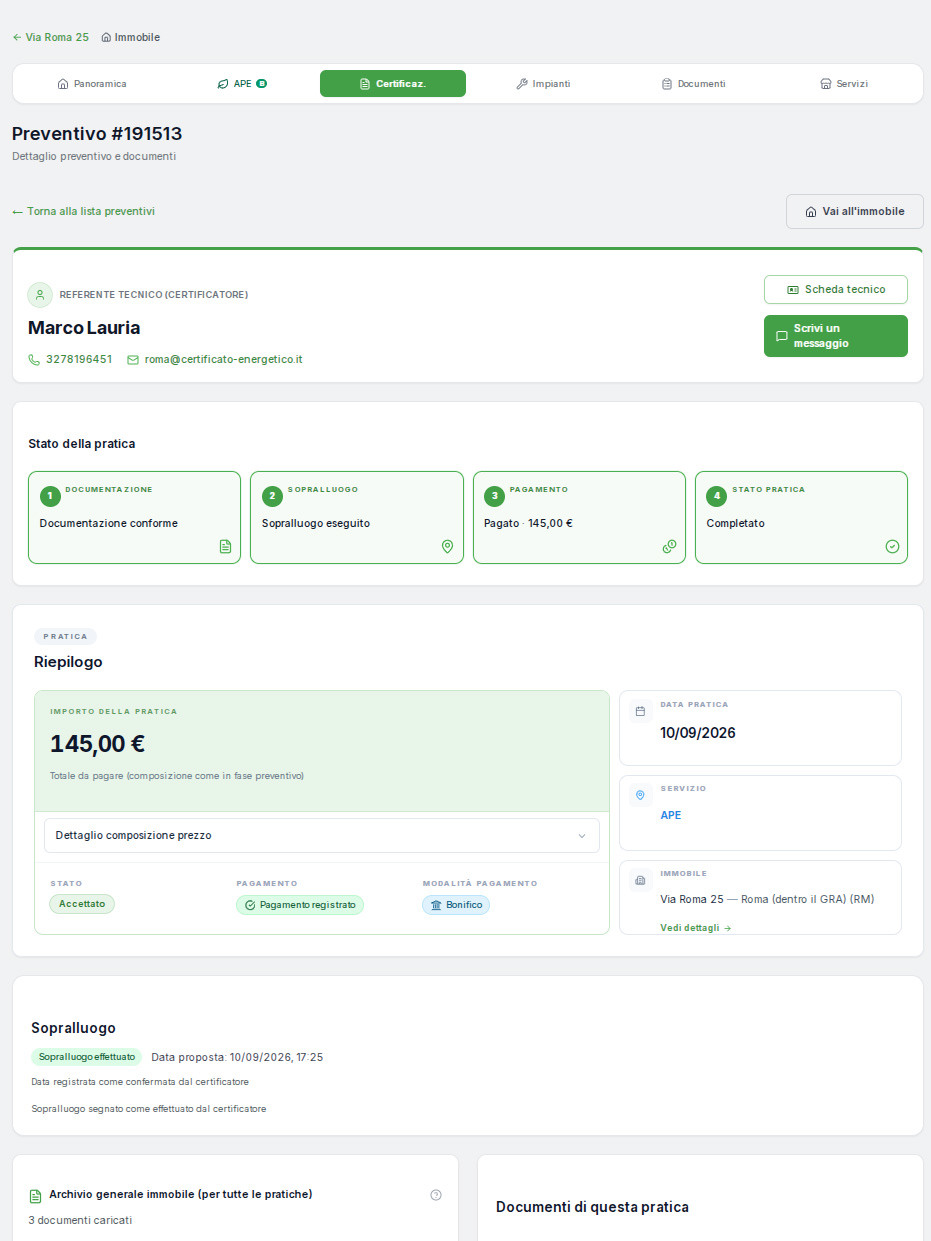
Task: Click the Bonifico payment badge
Action: pos(456,905)
